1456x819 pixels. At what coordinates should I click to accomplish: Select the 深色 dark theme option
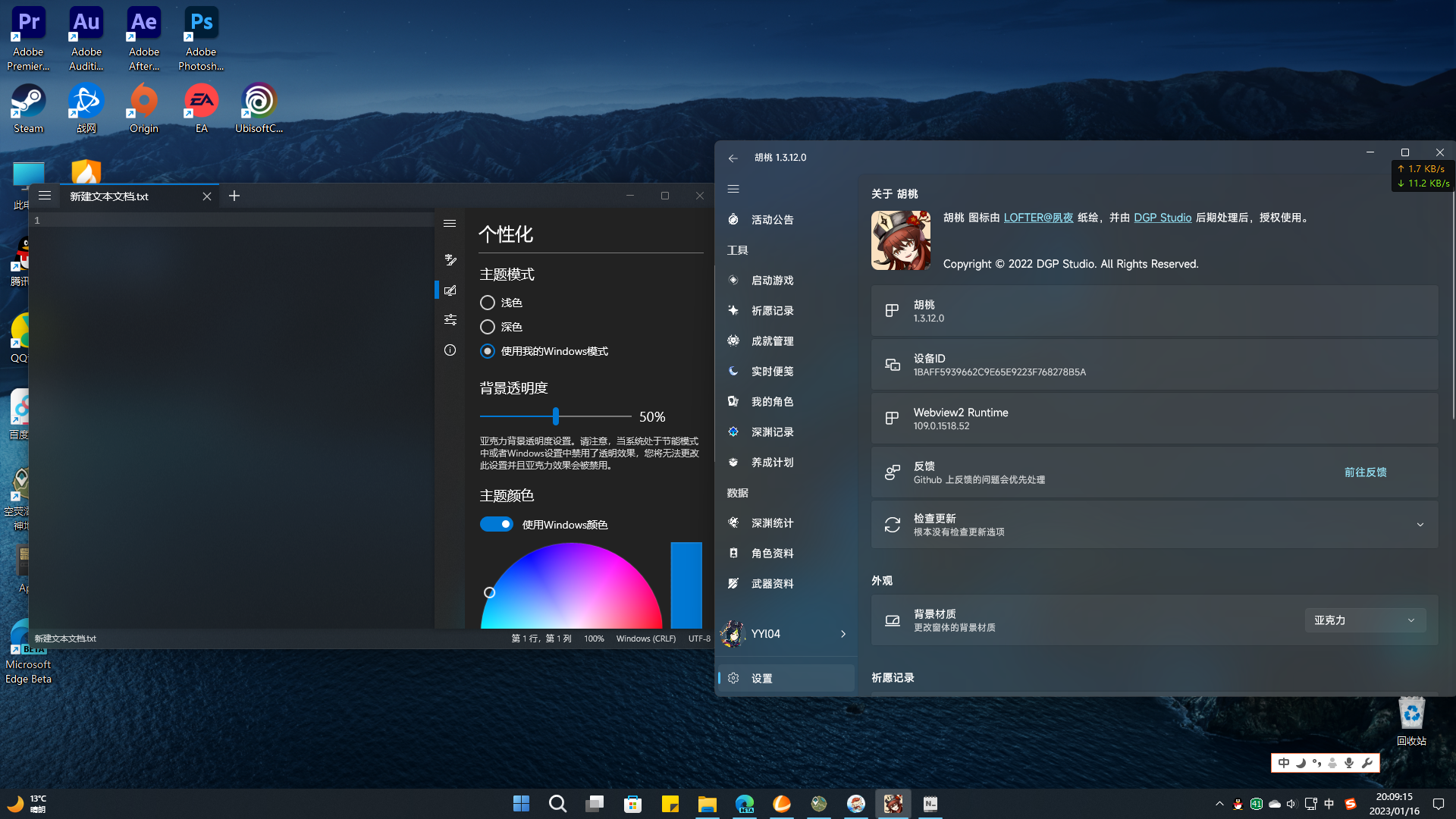pos(488,327)
